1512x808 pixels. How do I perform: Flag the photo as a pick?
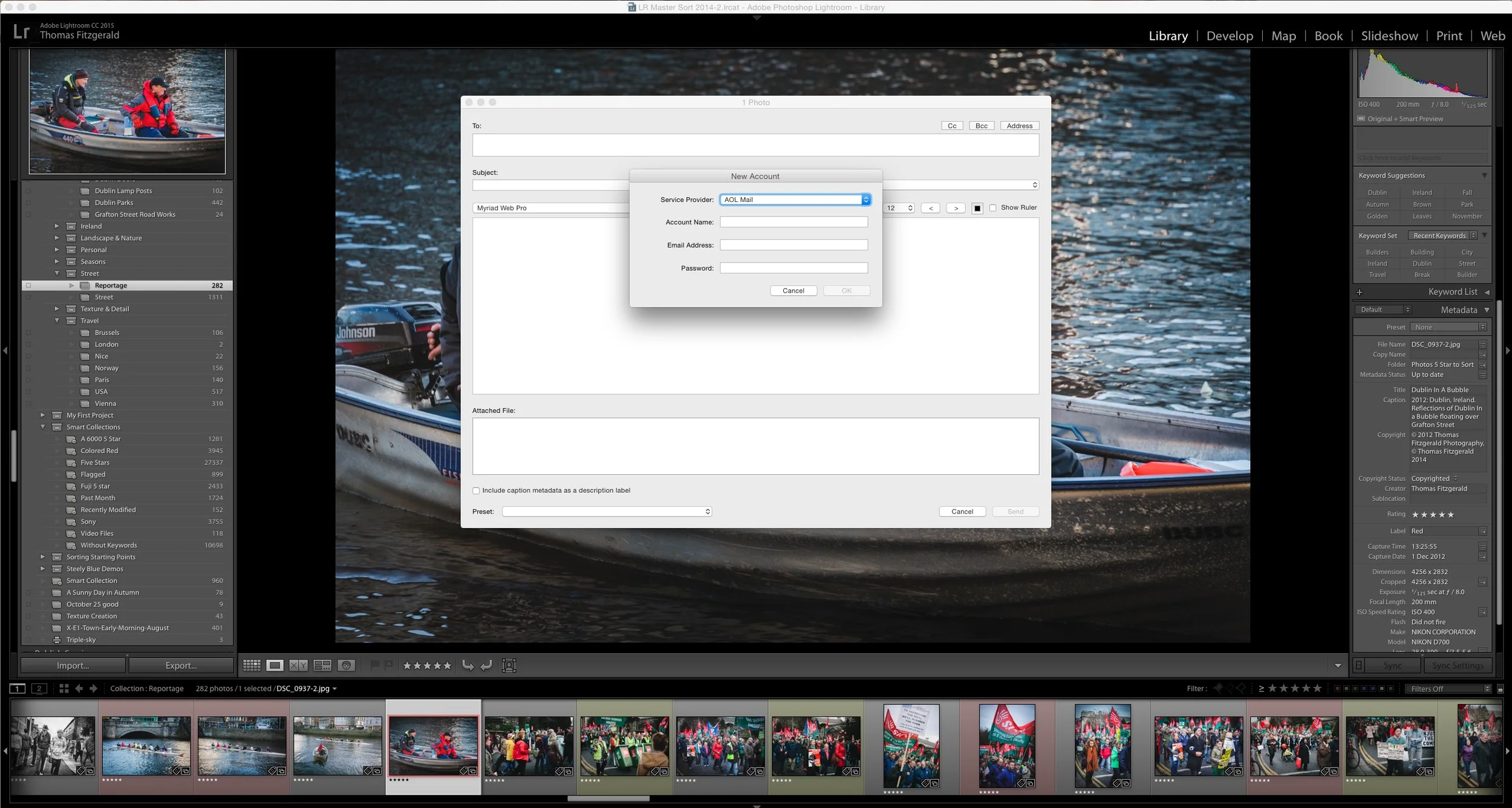click(x=375, y=664)
